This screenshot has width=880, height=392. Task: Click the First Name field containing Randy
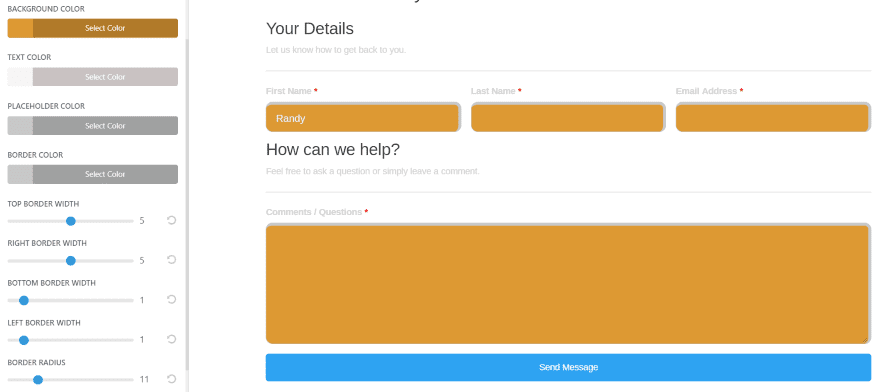coord(363,117)
